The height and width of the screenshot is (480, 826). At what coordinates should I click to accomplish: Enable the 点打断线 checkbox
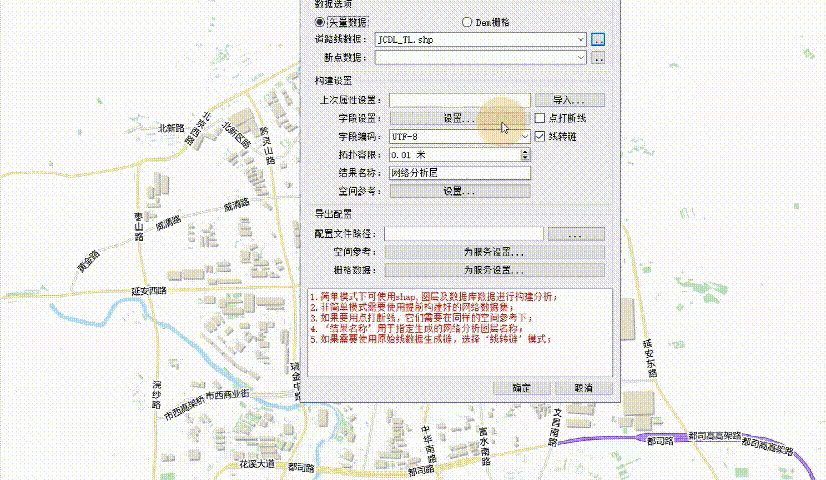[541, 118]
